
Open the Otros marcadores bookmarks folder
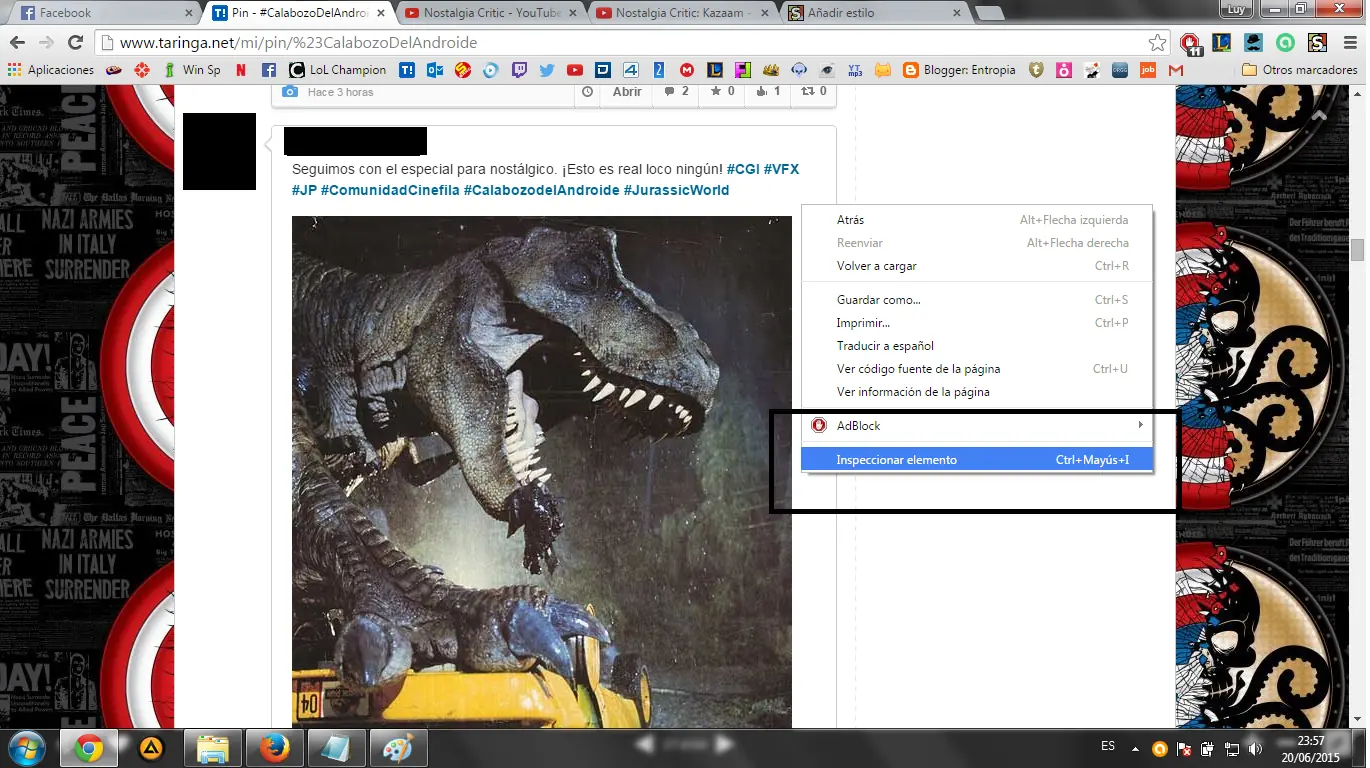[x=1299, y=70]
